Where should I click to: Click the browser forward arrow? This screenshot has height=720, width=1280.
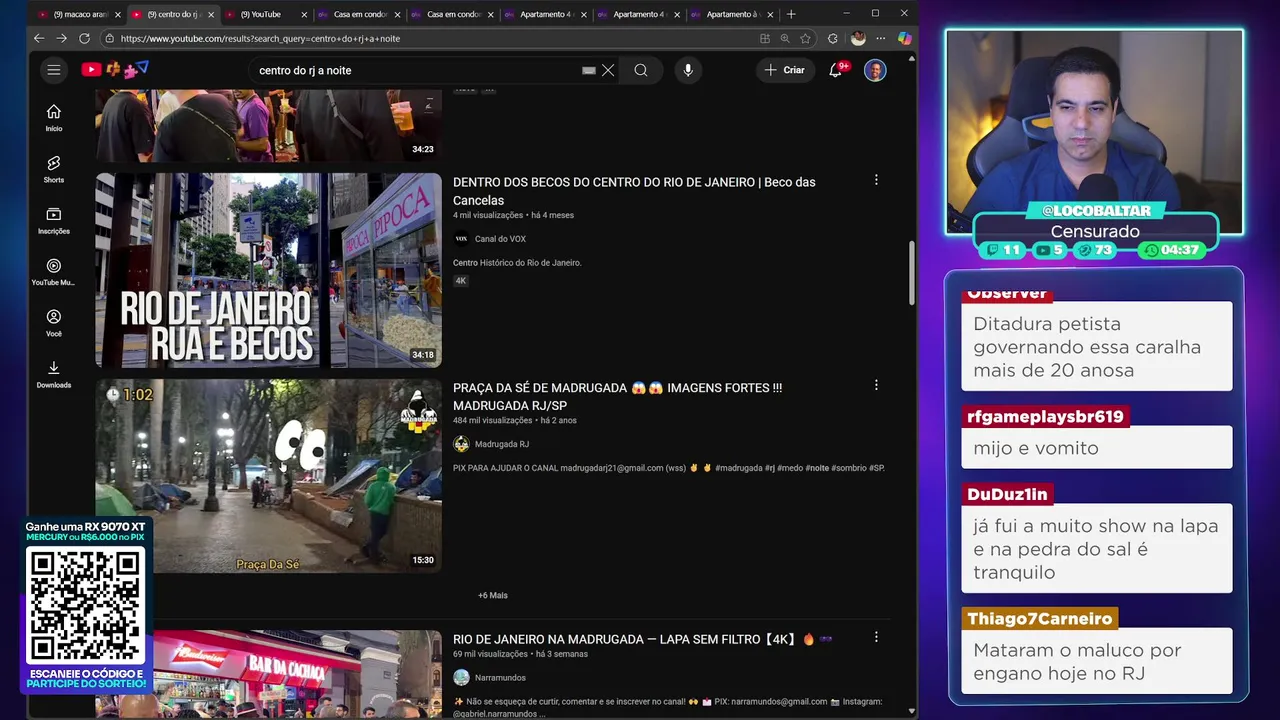tap(61, 38)
